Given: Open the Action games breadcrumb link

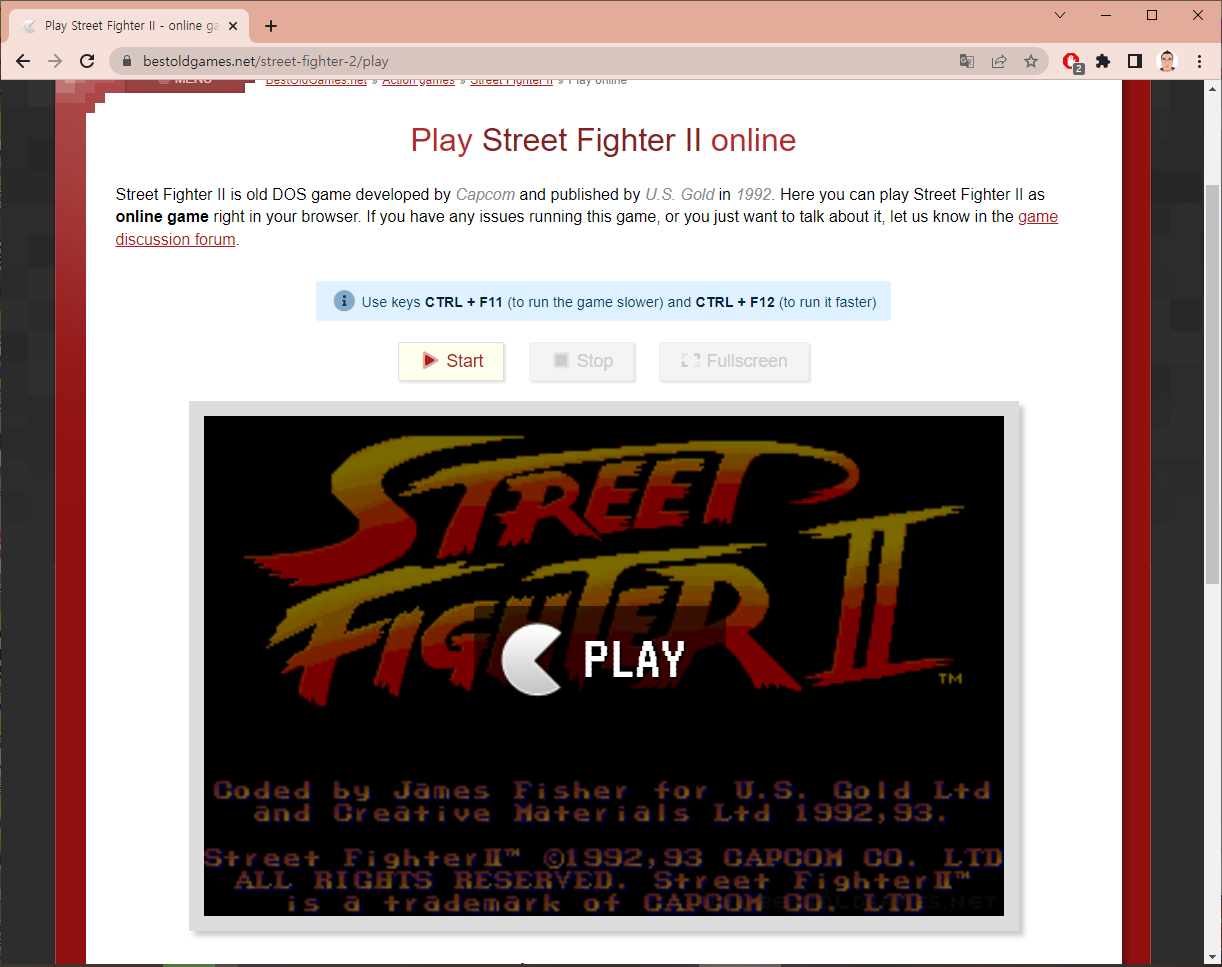Looking at the screenshot, I should point(418,81).
